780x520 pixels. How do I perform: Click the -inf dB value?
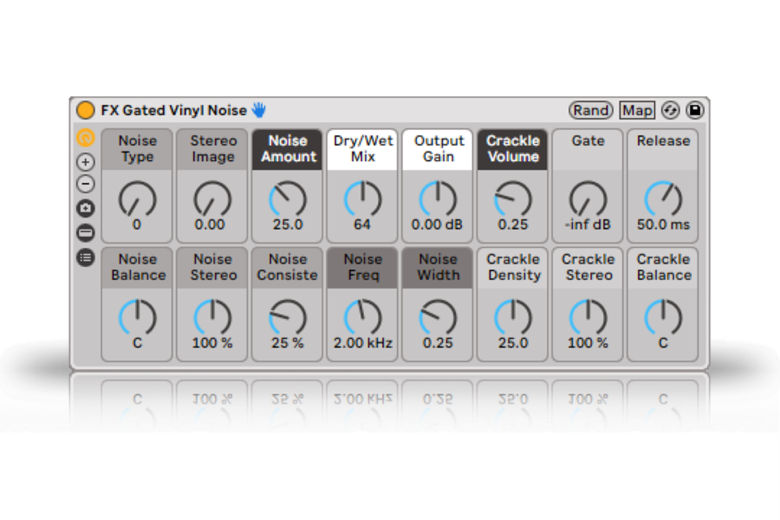click(588, 224)
